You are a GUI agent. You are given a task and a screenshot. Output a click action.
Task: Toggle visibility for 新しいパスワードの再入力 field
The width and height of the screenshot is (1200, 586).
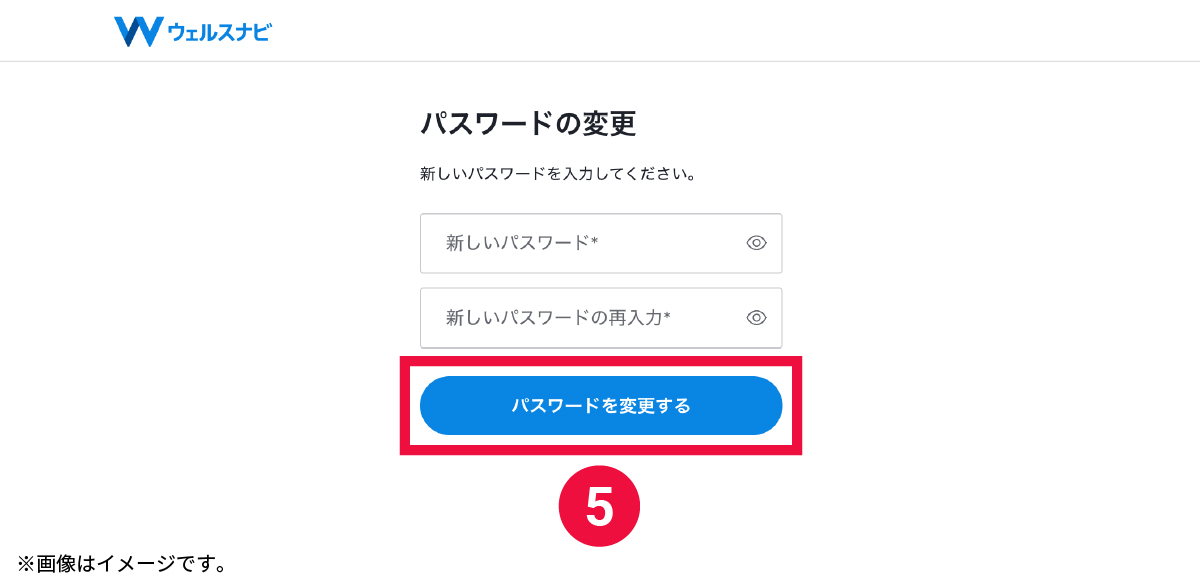756,318
